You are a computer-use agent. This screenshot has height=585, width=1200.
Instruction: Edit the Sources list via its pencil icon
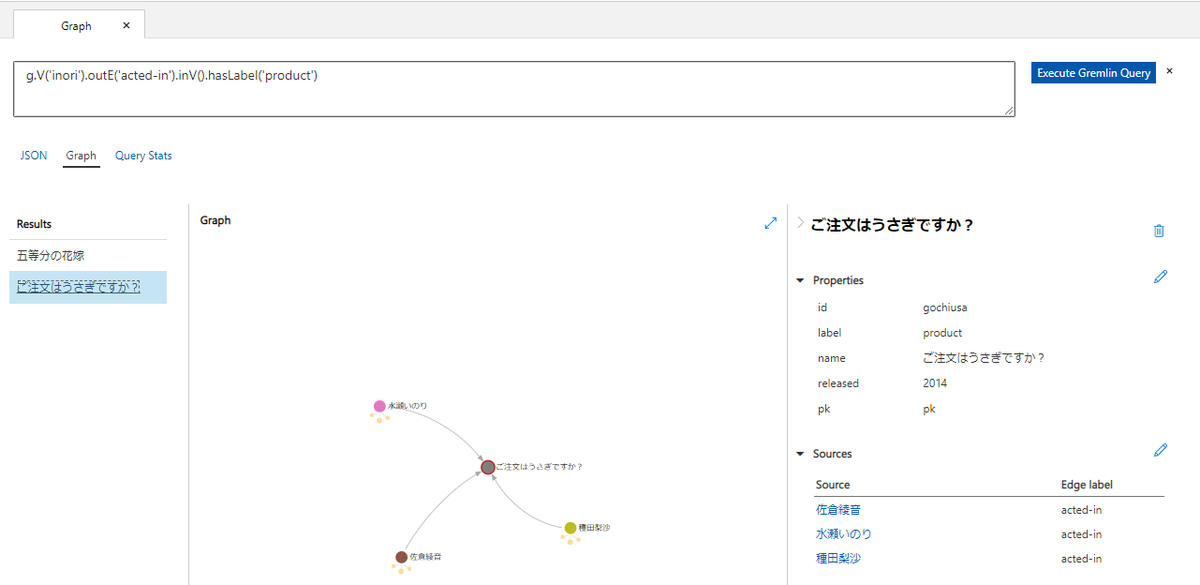(x=1160, y=450)
